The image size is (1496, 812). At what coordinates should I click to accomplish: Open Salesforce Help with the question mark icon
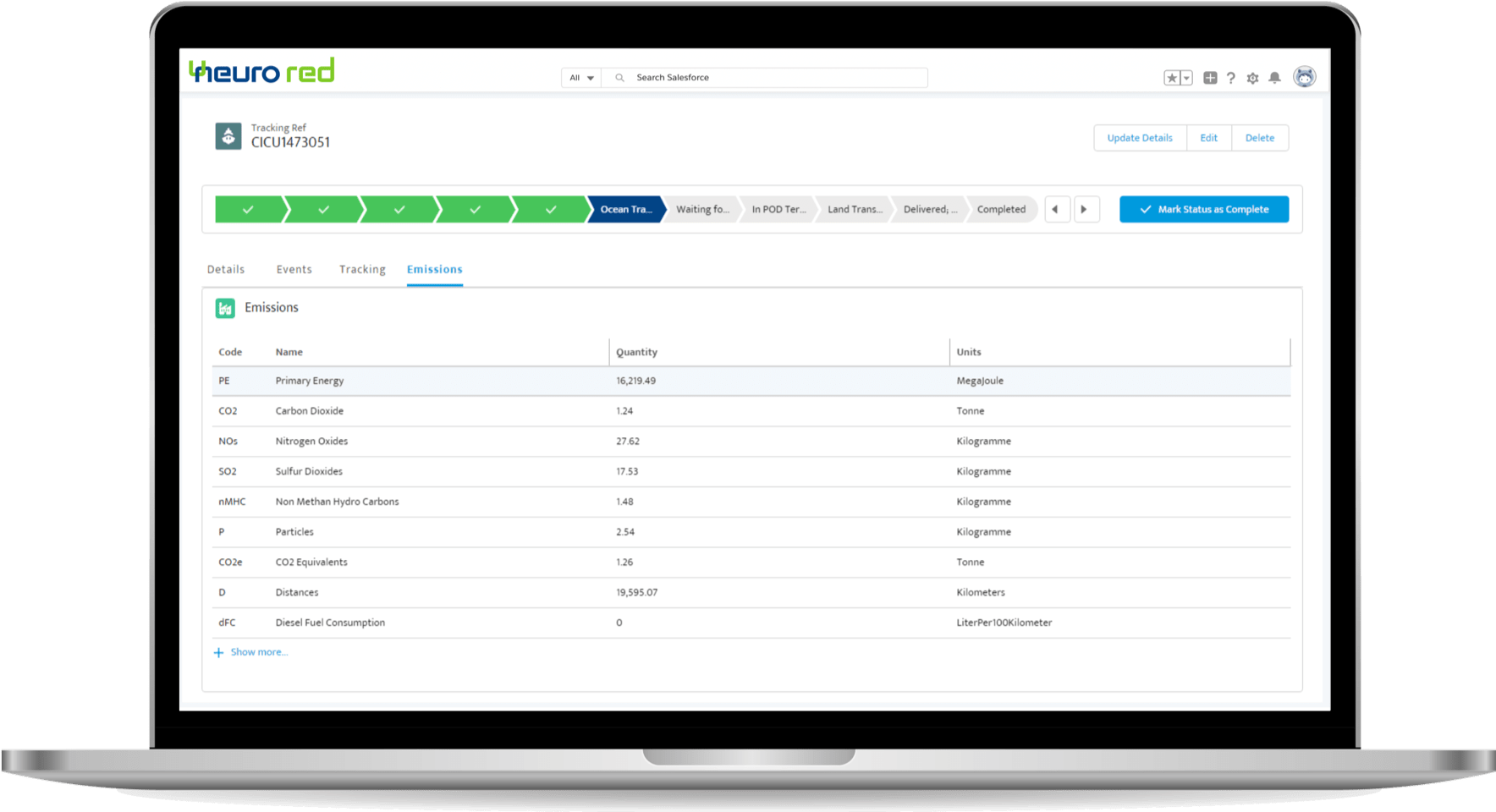[x=1231, y=77]
